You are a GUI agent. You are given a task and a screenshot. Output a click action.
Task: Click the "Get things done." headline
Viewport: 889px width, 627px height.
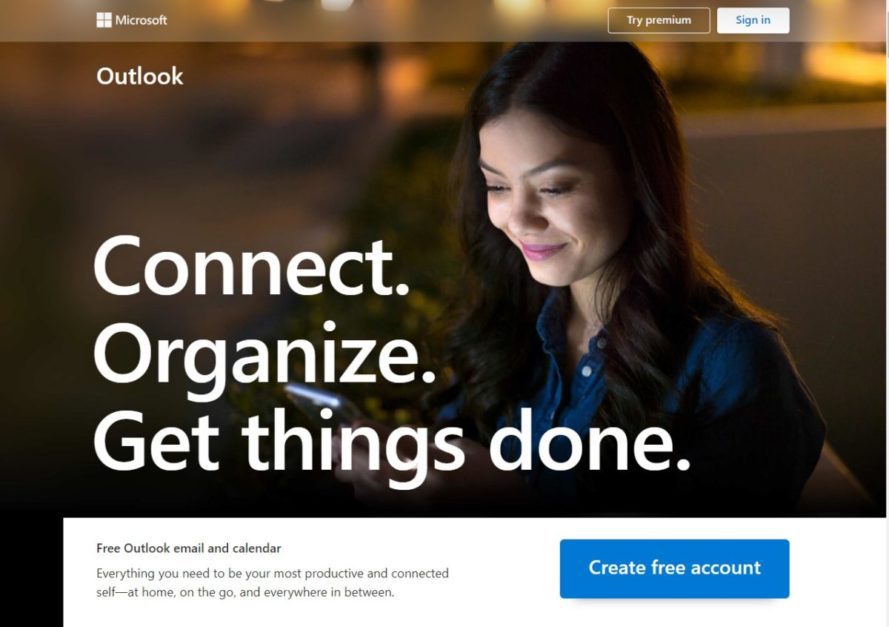coord(392,442)
